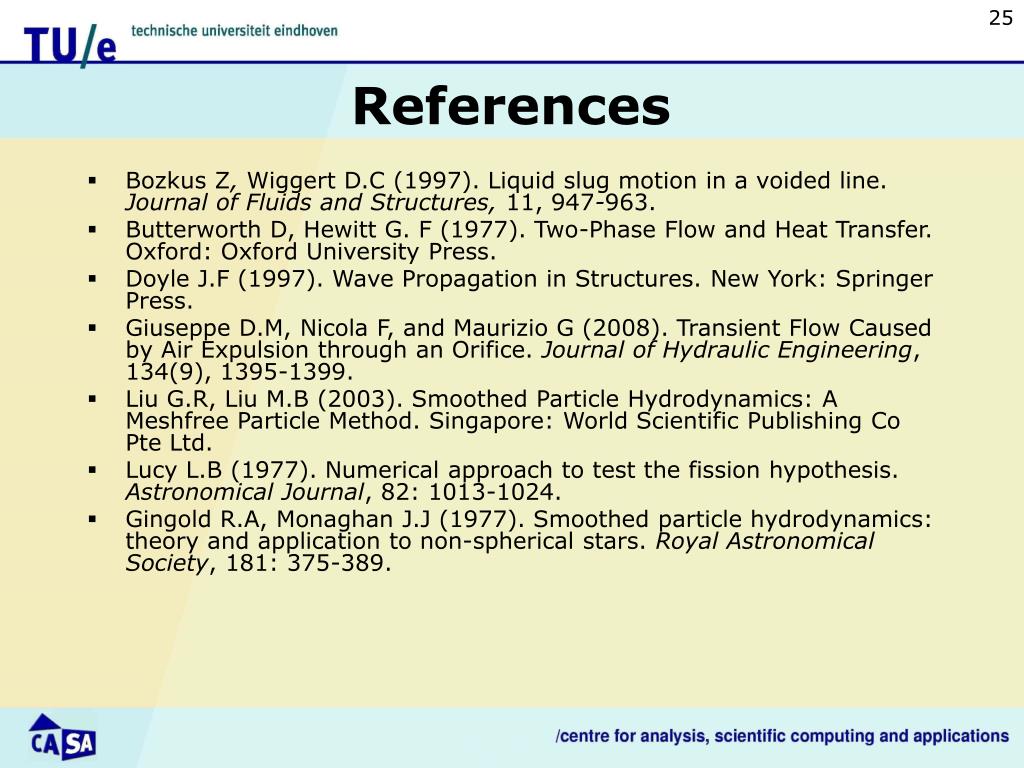Image resolution: width=1024 pixels, height=768 pixels.
Task: Click the 'Press.' line under Doyle reference
Action: point(159,301)
